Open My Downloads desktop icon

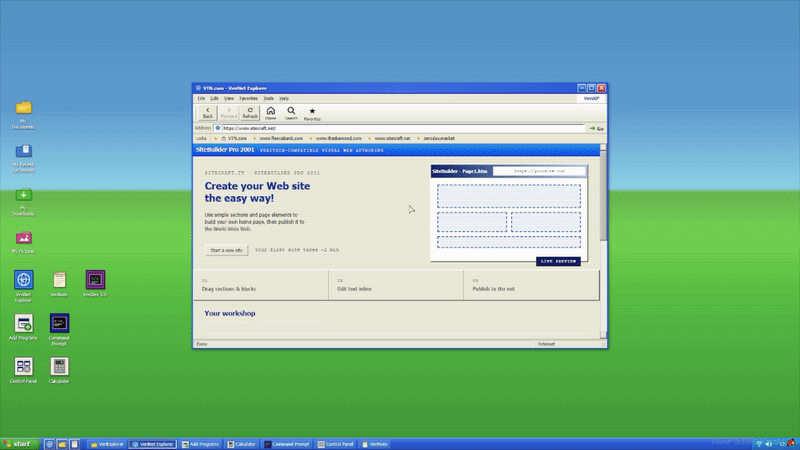point(23,202)
